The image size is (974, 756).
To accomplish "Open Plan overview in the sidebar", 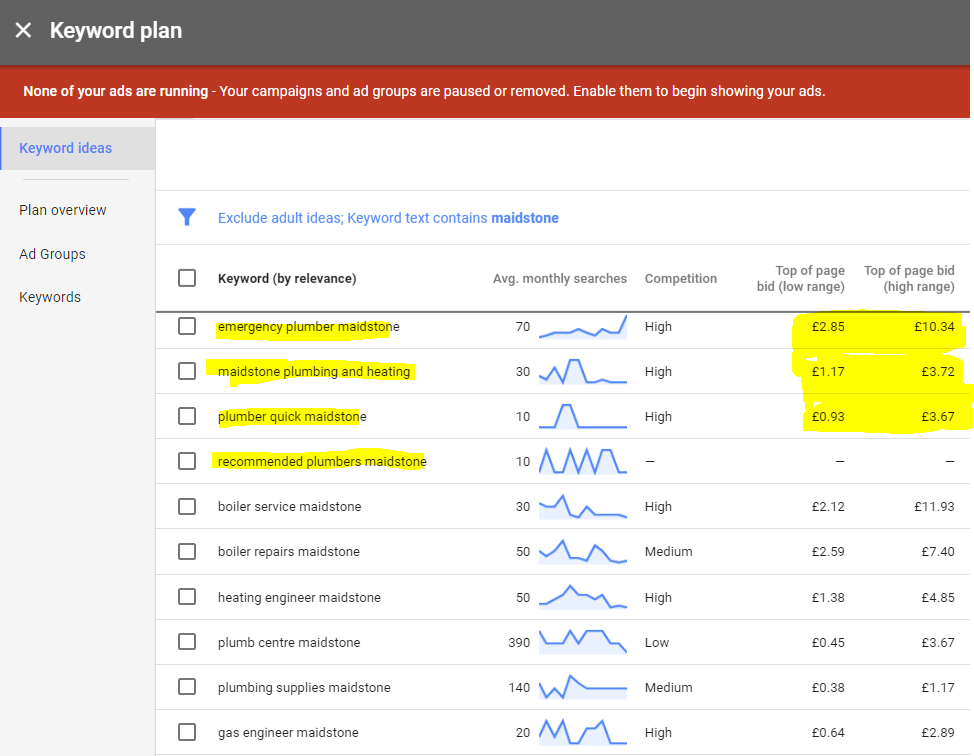I will 63,210.
